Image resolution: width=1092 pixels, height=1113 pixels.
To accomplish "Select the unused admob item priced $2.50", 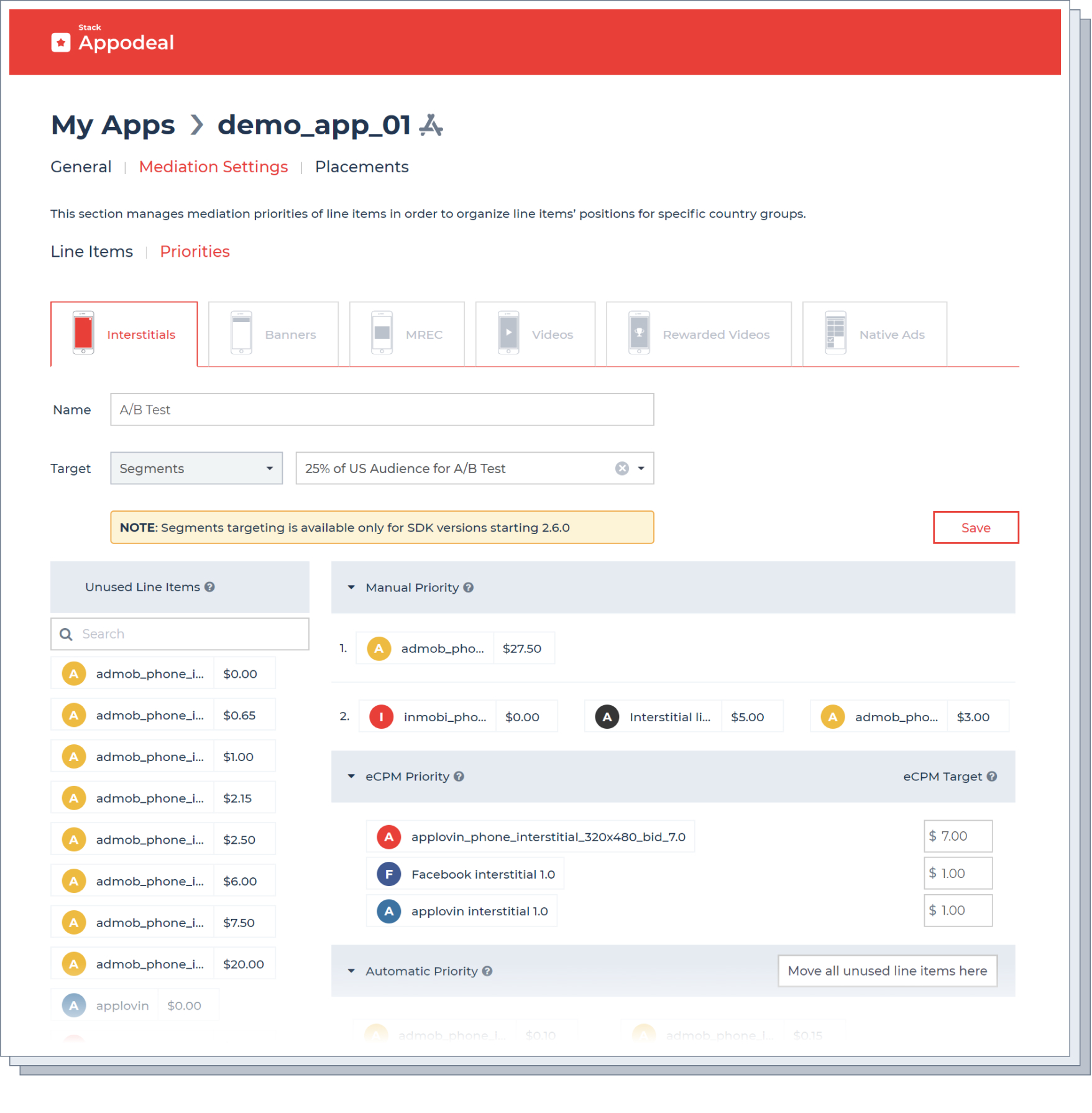I will tap(163, 840).
